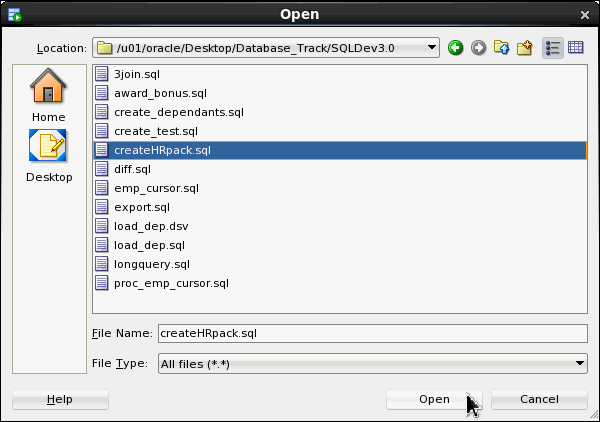
Task: Click the File Name label
Action: pyautogui.click(x=122, y=333)
